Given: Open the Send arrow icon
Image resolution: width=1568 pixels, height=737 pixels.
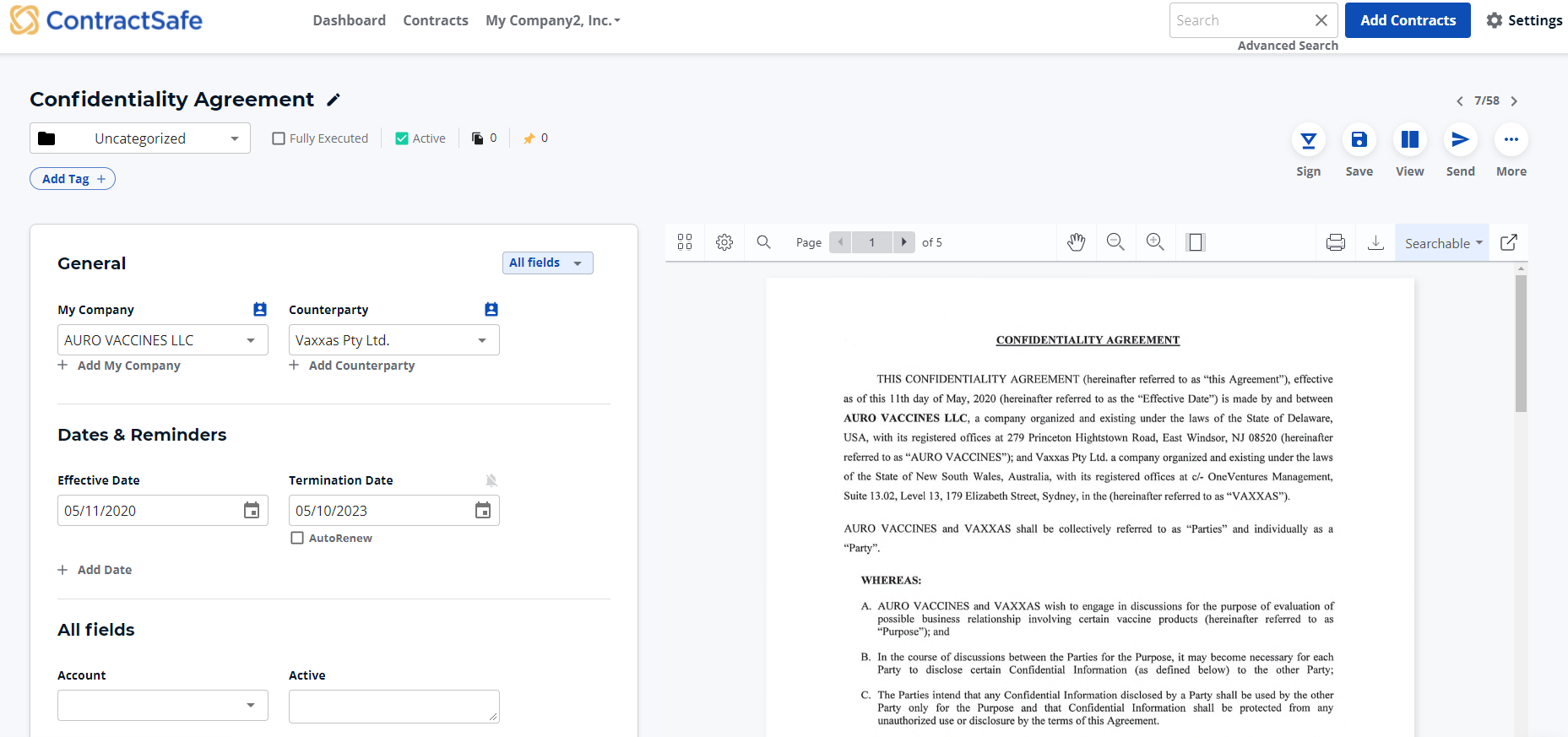Looking at the screenshot, I should coord(1460,140).
